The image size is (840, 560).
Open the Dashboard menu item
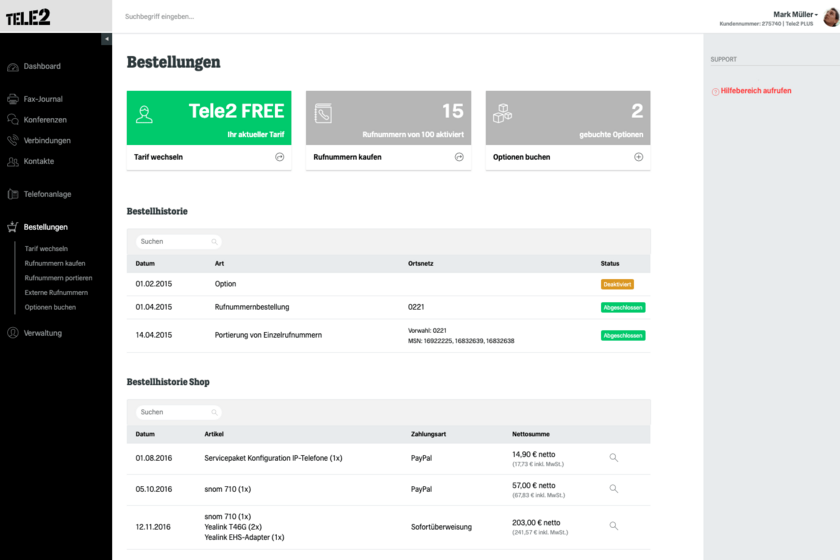coord(42,66)
